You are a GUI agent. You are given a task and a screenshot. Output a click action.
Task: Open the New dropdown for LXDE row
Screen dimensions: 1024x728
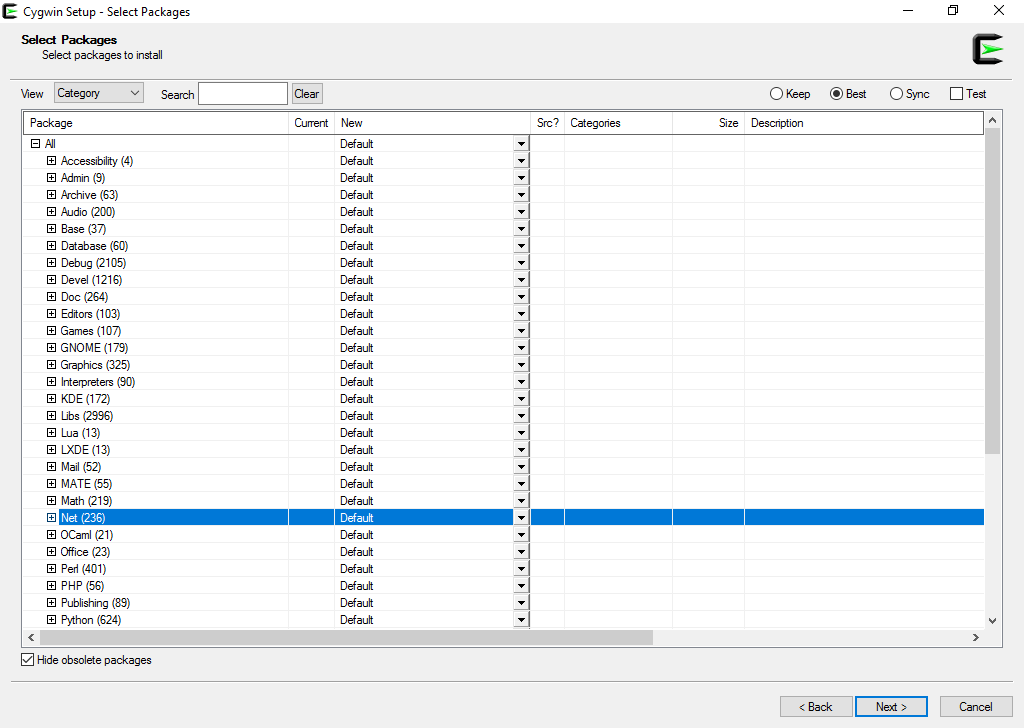click(x=521, y=450)
